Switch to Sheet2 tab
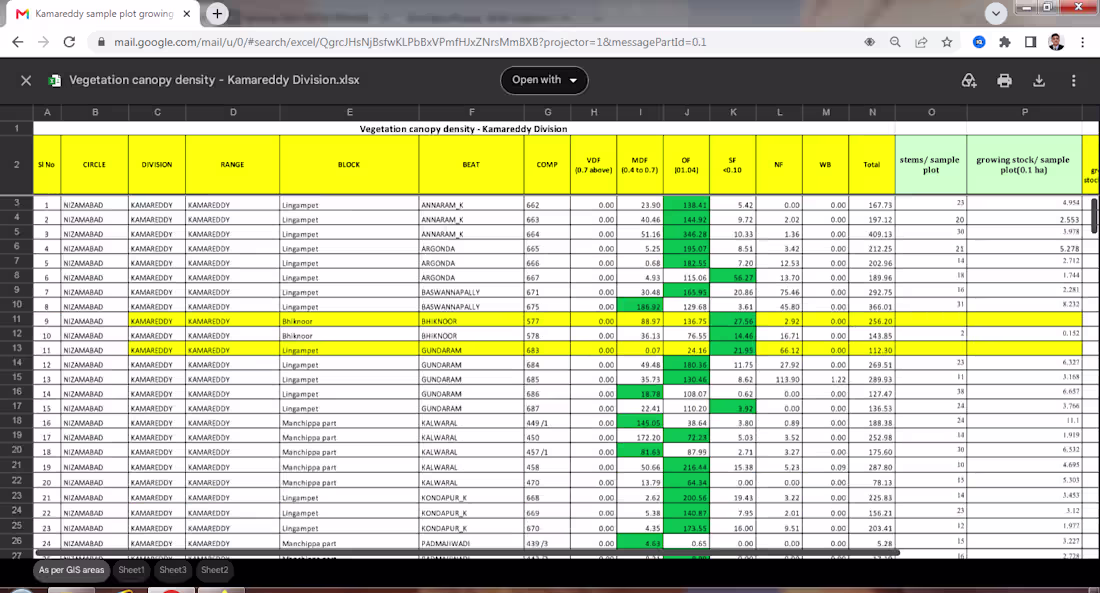Screen dimensions: 1100x593 215,570
